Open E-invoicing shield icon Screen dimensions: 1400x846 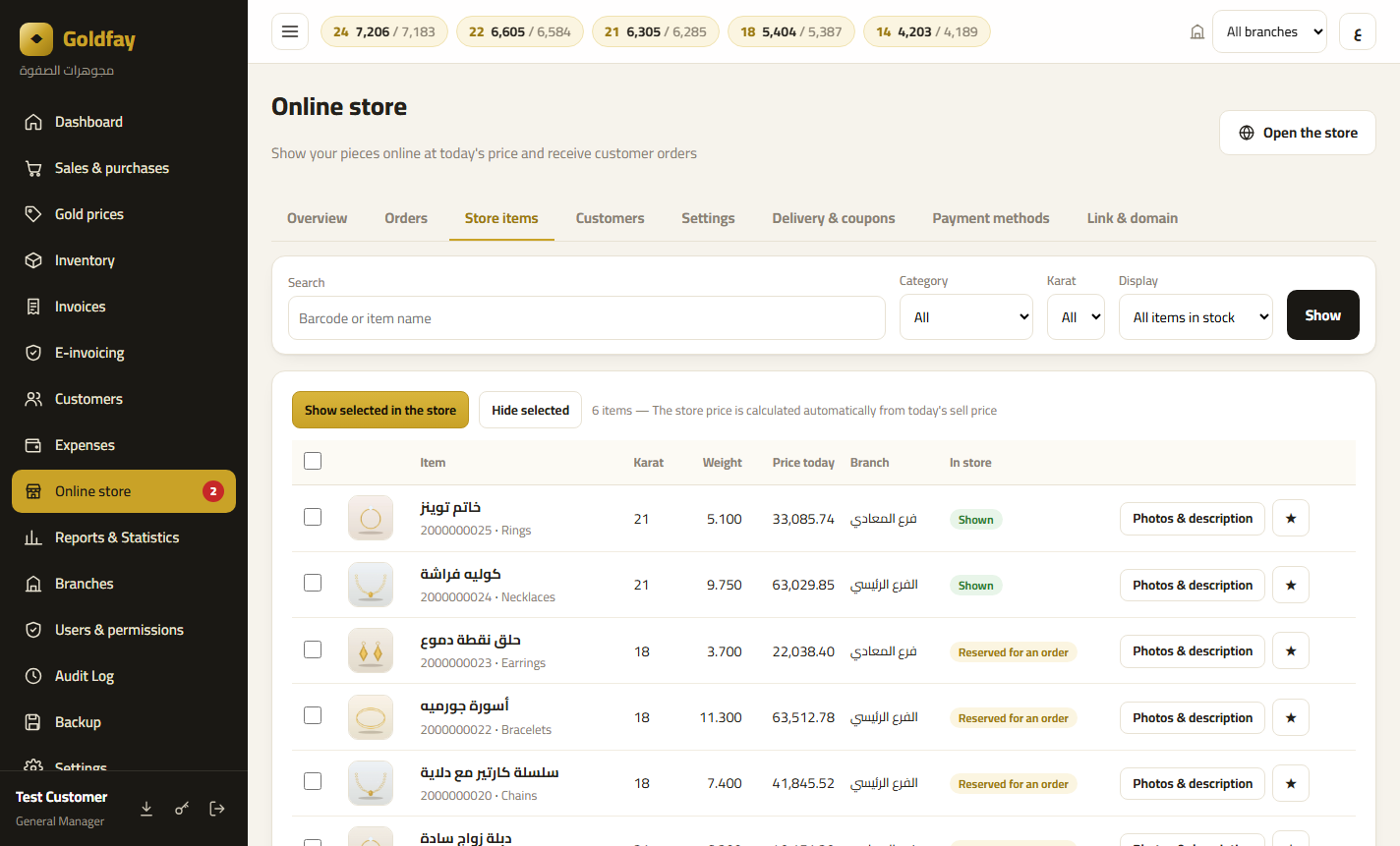[33, 353]
